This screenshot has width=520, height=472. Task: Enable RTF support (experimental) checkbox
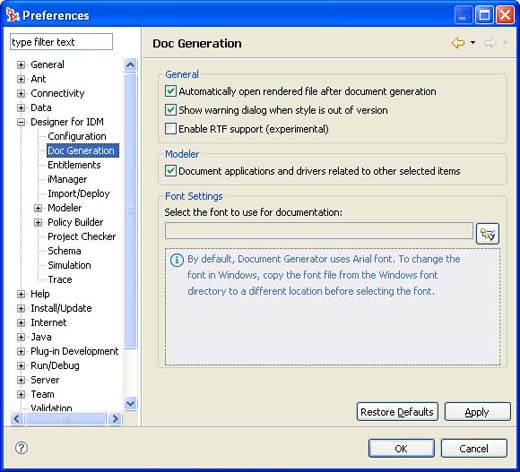click(171, 129)
